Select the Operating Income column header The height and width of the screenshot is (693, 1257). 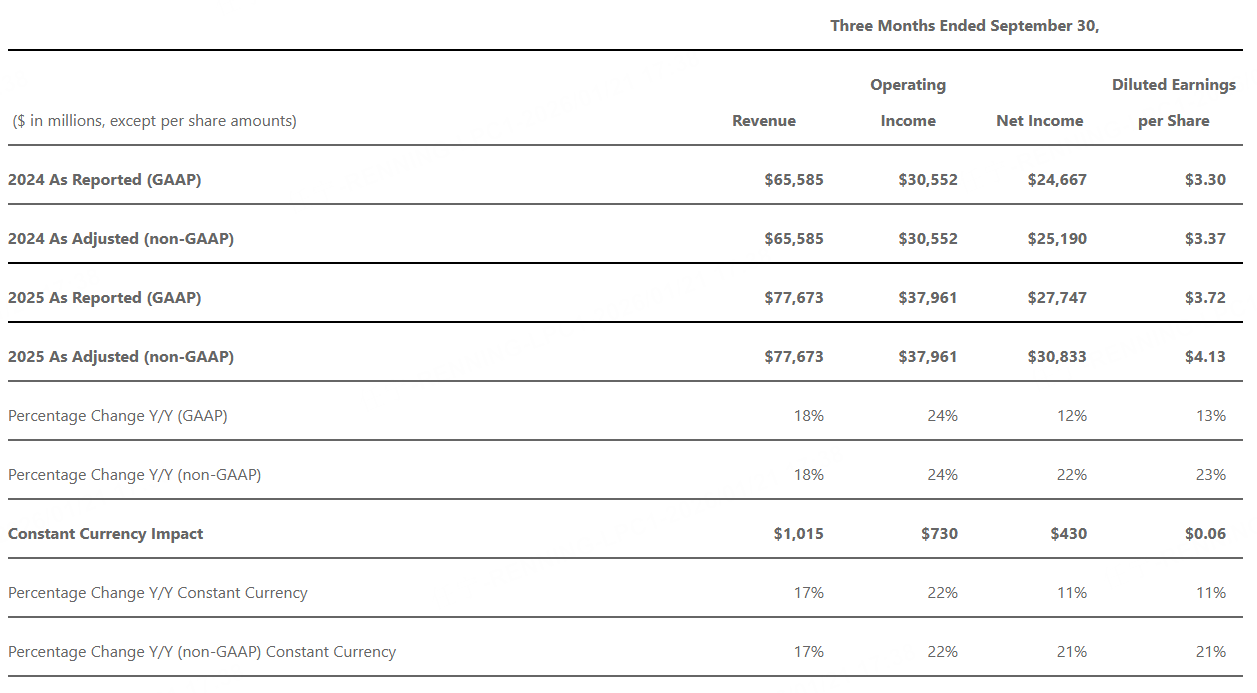pos(908,103)
